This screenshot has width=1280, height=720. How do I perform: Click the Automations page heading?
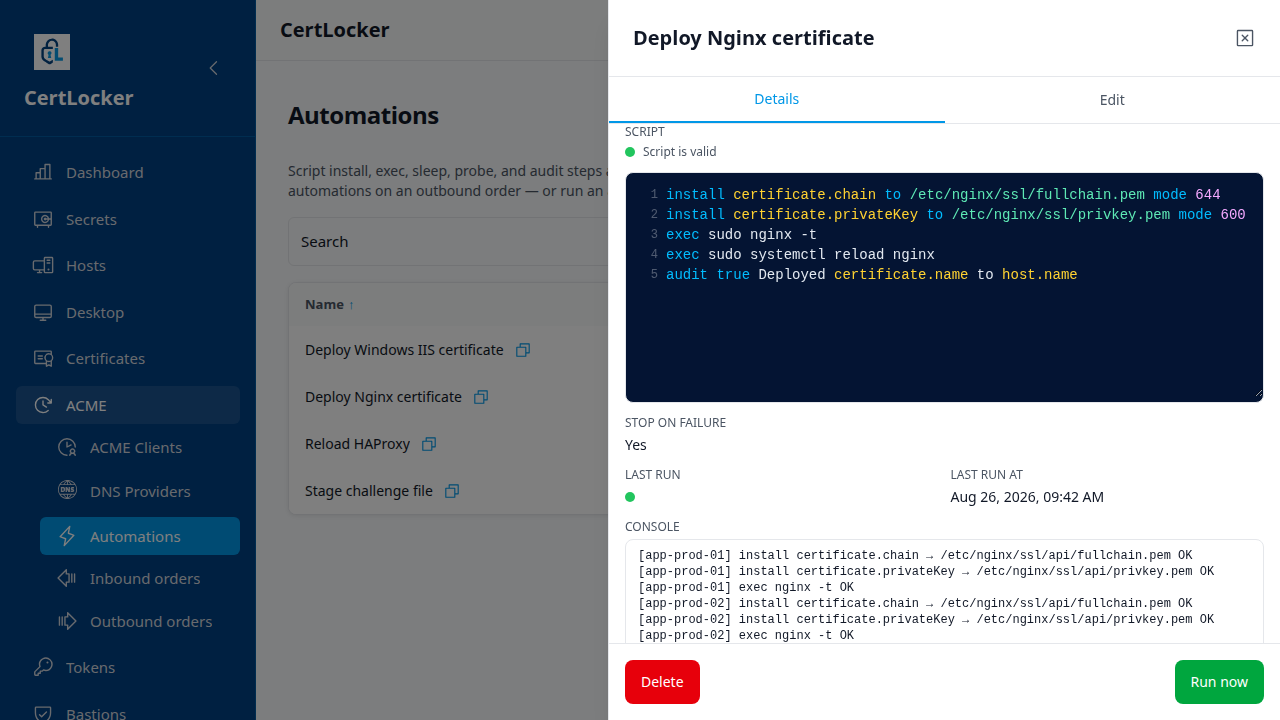pyautogui.click(x=363, y=116)
